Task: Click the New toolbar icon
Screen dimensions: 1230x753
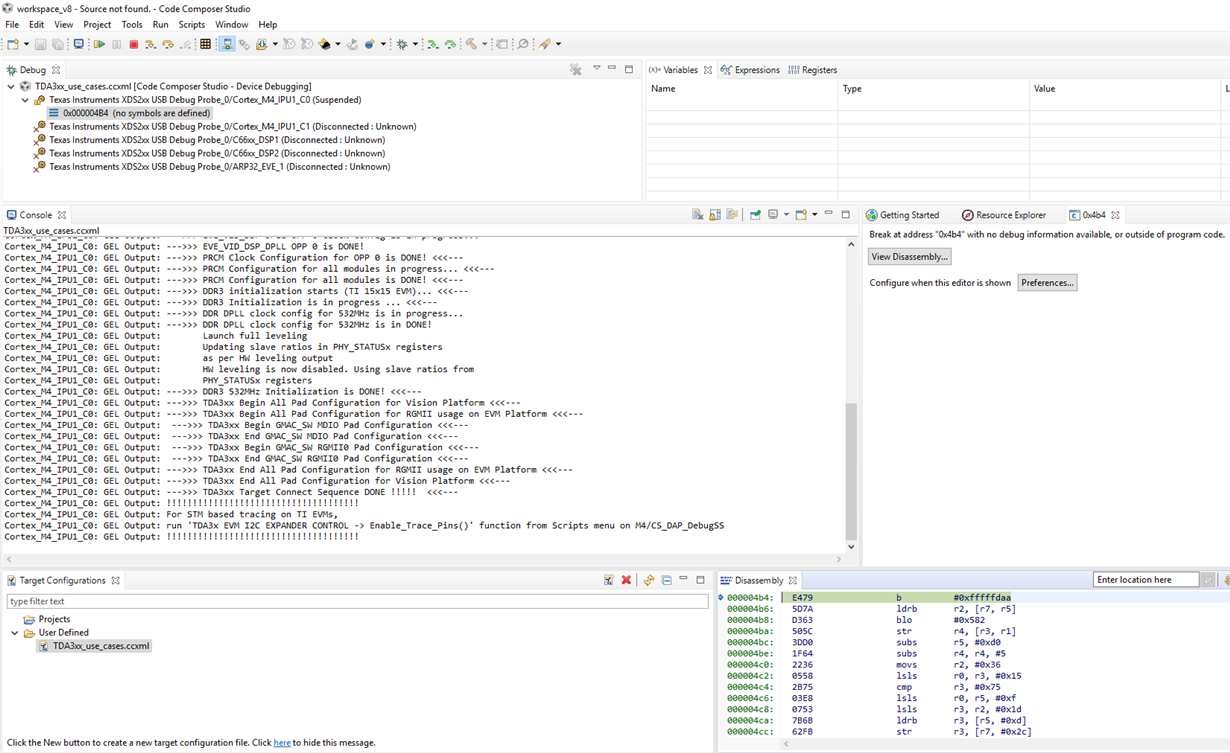Action: [x=12, y=44]
